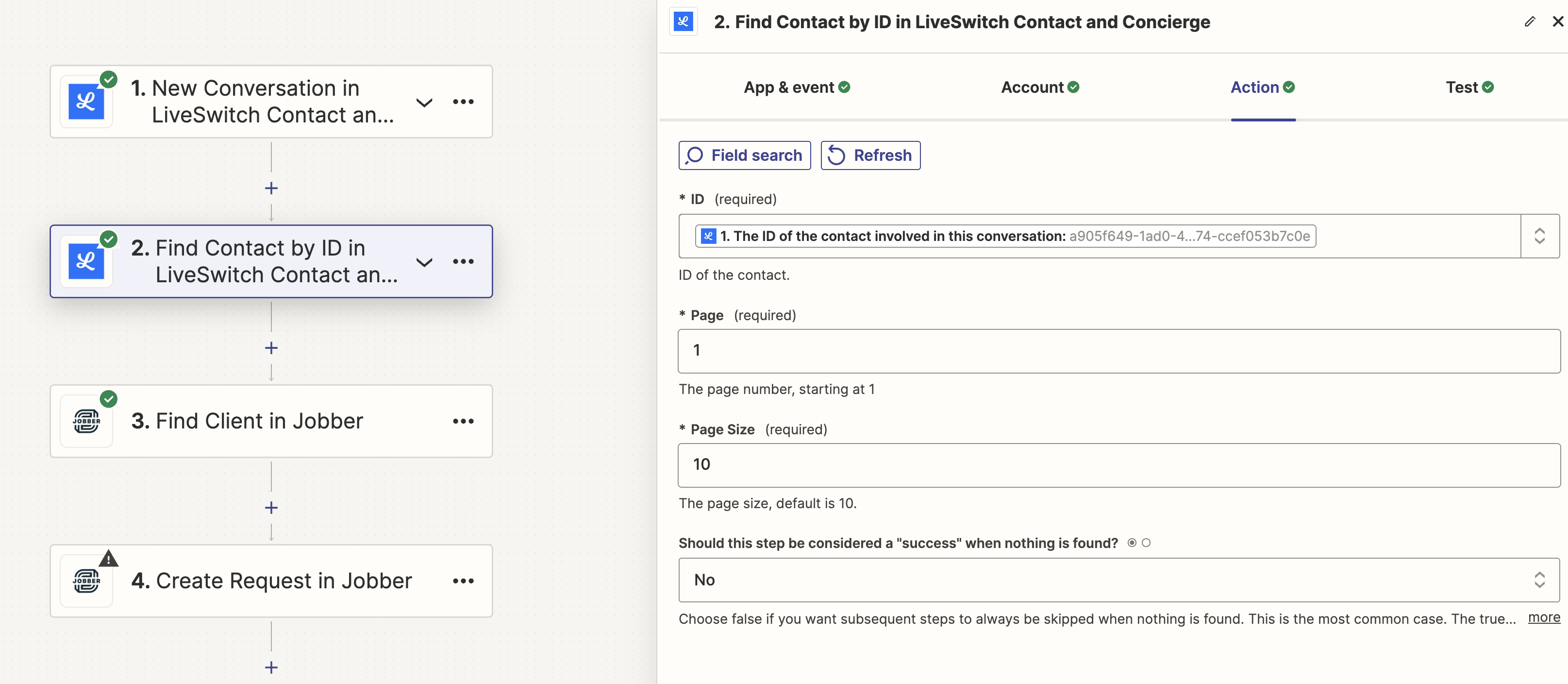Click Jobber icon on Find Client step
This screenshot has width=1568, height=684.
click(86, 421)
